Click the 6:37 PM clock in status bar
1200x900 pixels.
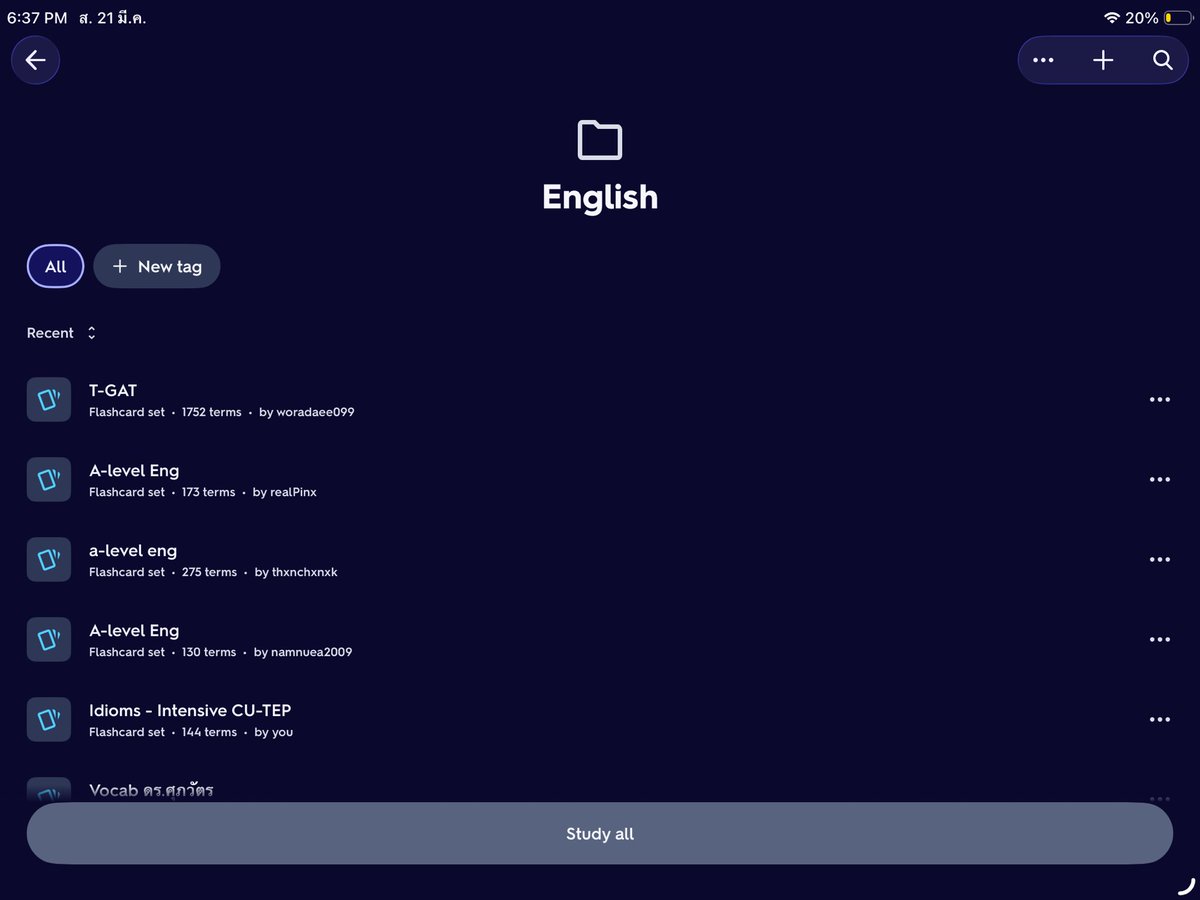pyautogui.click(x=37, y=18)
